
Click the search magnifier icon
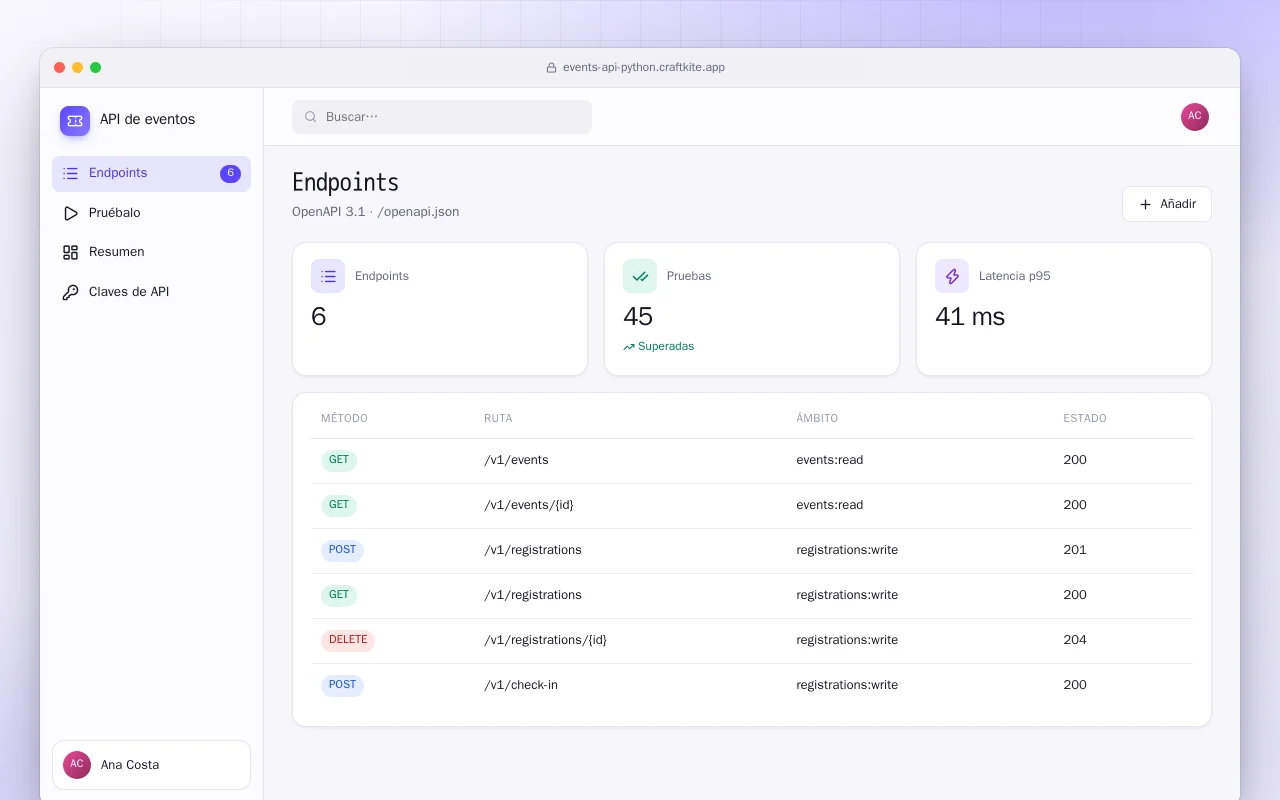click(x=311, y=117)
